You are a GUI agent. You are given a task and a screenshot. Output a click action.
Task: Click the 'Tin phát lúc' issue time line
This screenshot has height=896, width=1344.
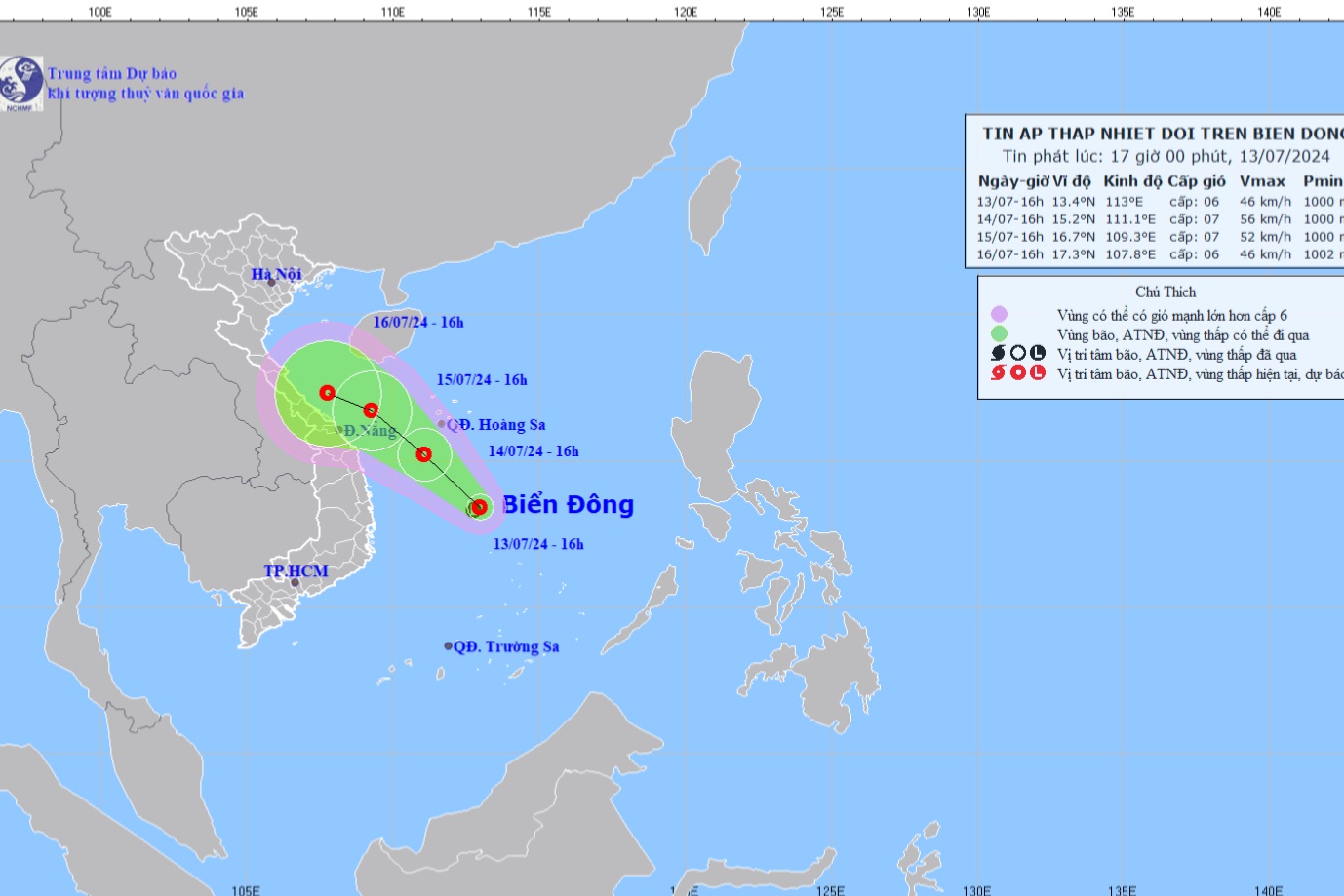point(1166,156)
